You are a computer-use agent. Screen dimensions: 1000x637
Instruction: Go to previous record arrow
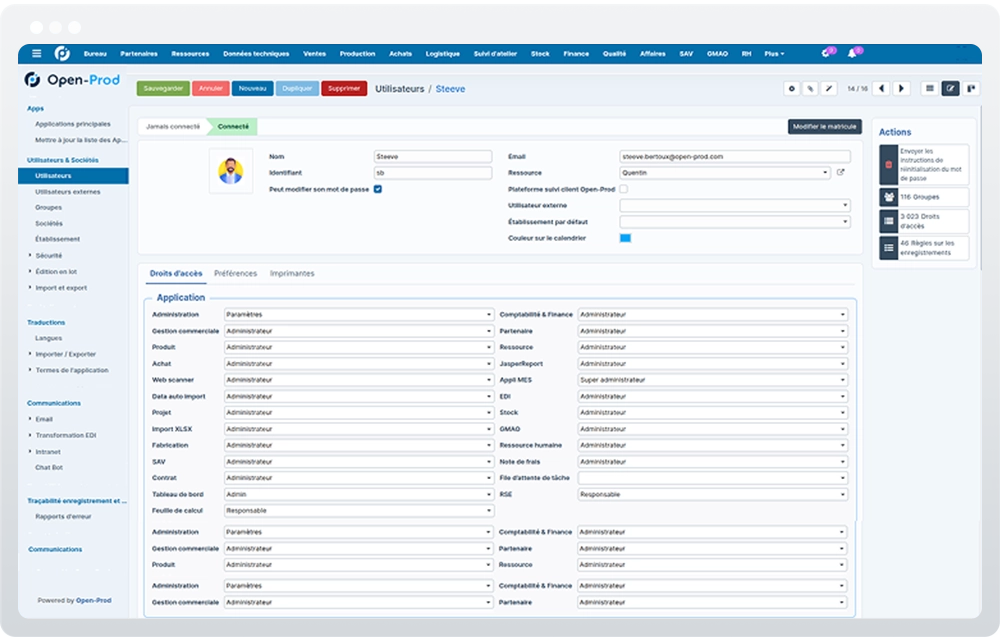point(881,89)
